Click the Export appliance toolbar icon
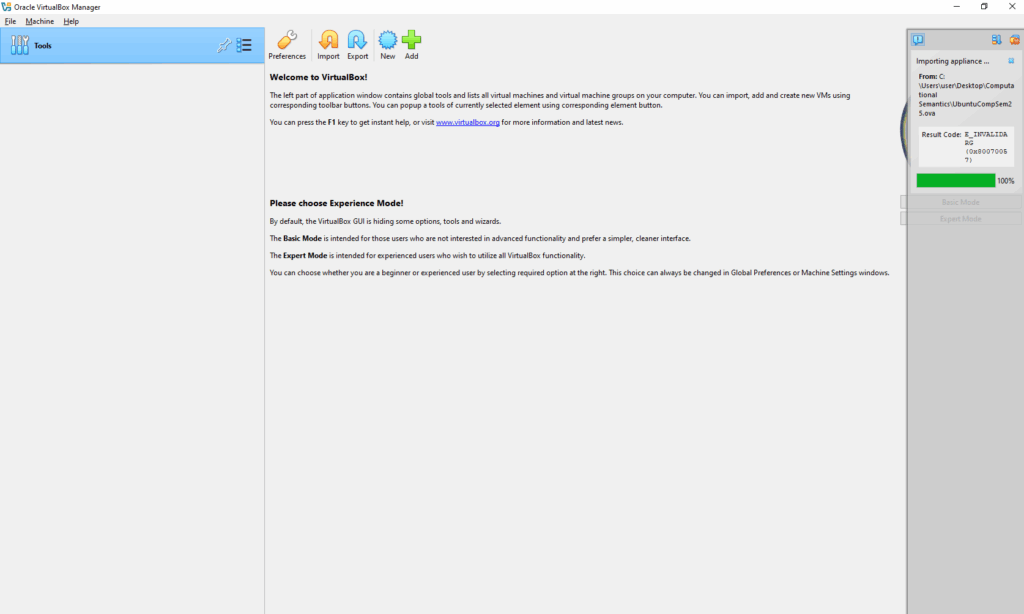The height and width of the screenshot is (614, 1024). point(357,45)
